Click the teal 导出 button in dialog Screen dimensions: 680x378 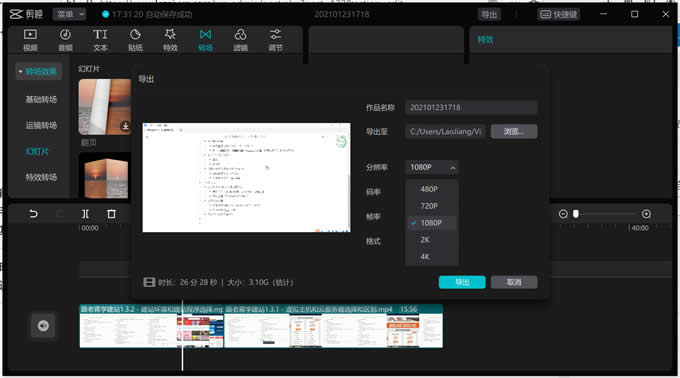click(x=462, y=282)
